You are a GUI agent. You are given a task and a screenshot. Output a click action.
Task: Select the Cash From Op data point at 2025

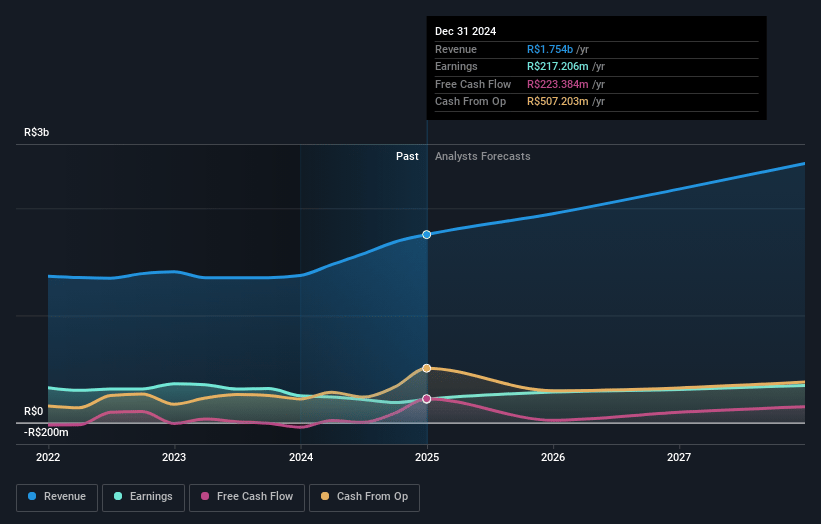(x=427, y=369)
